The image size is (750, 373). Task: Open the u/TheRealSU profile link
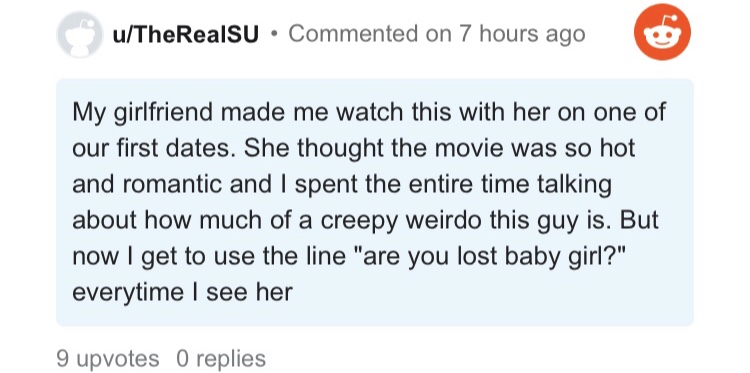(186, 34)
